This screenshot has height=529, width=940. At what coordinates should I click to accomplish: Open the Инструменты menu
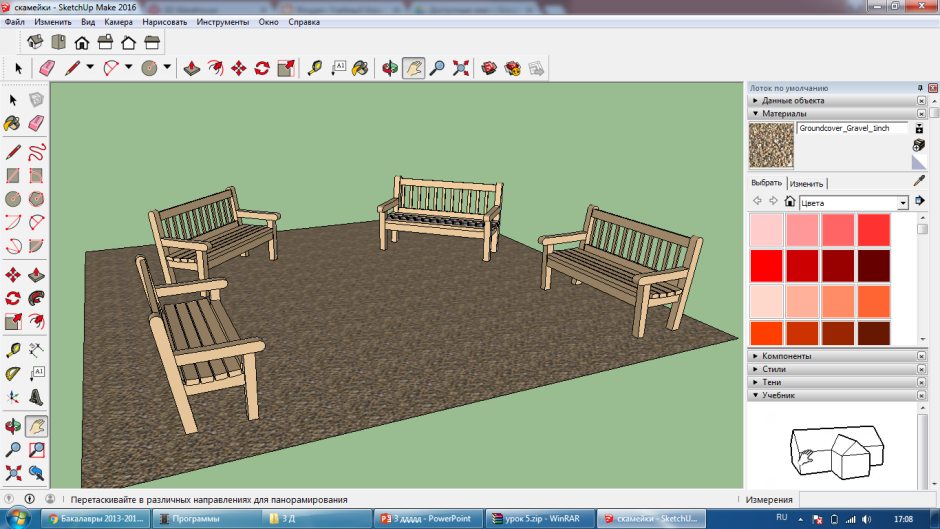(222, 22)
